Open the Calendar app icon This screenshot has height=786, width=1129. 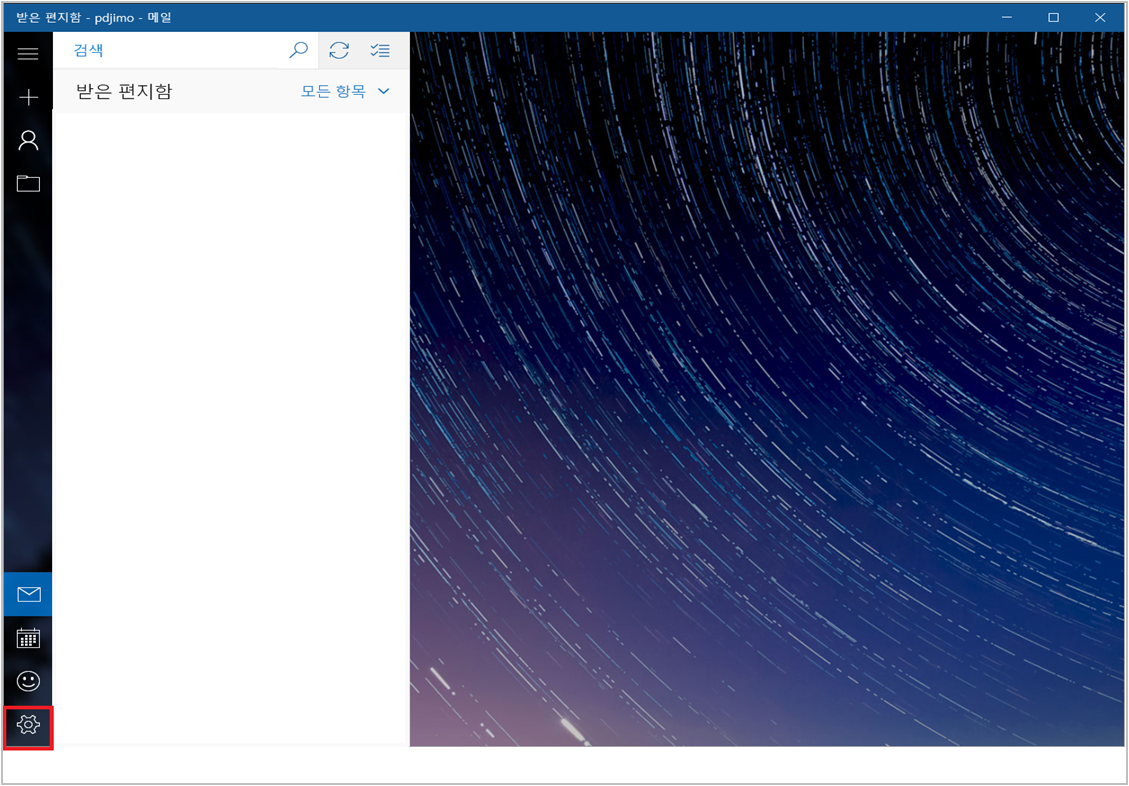[x=28, y=638]
